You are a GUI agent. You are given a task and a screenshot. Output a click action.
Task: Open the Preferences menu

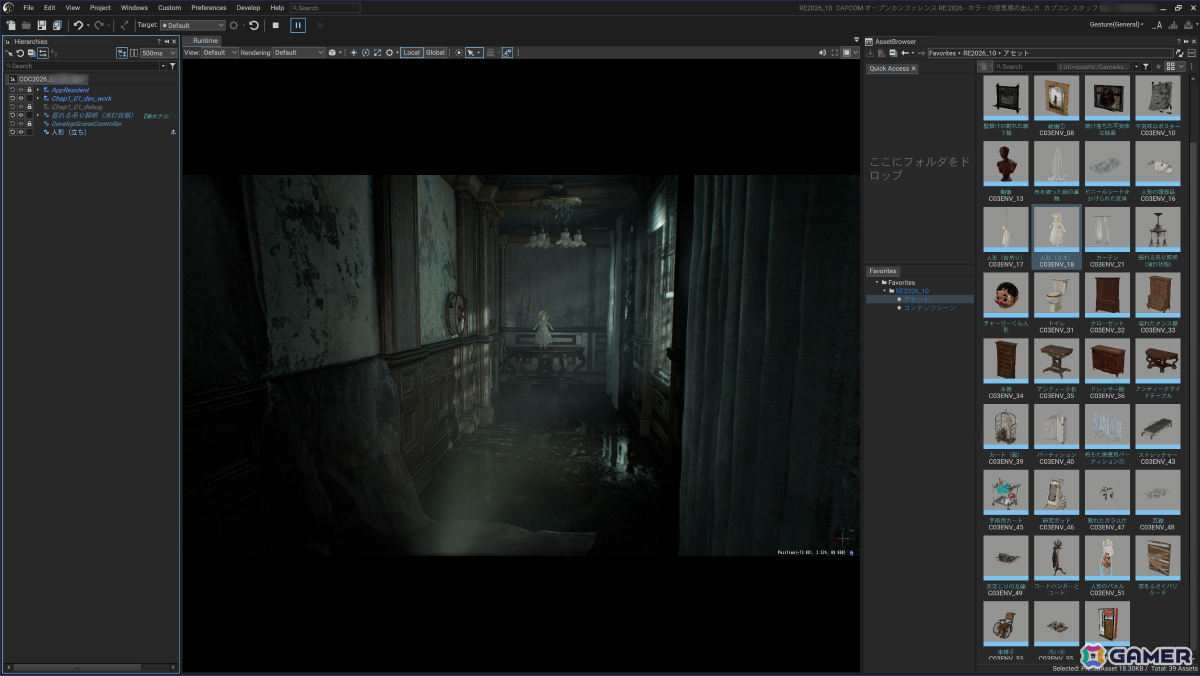209,8
